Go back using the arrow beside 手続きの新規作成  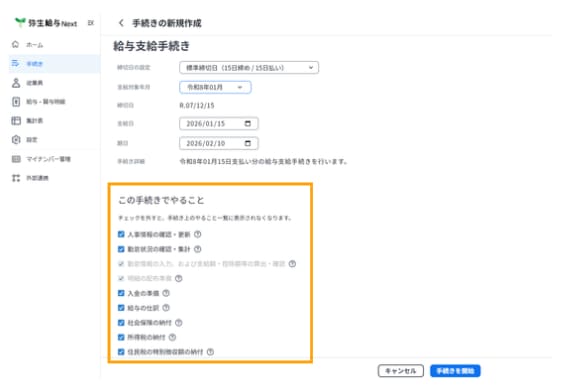pos(121,23)
